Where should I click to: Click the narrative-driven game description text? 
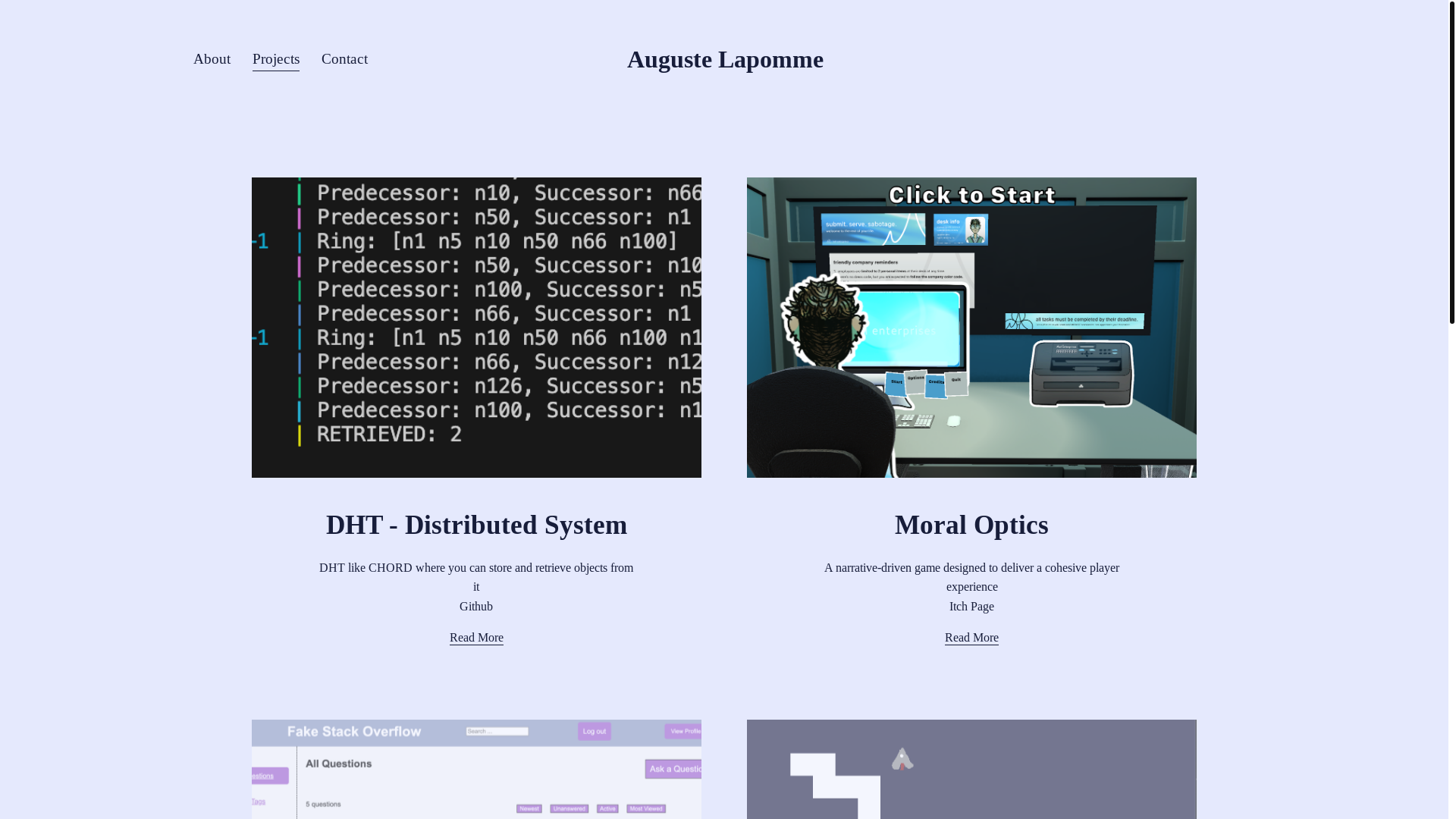[971, 577]
